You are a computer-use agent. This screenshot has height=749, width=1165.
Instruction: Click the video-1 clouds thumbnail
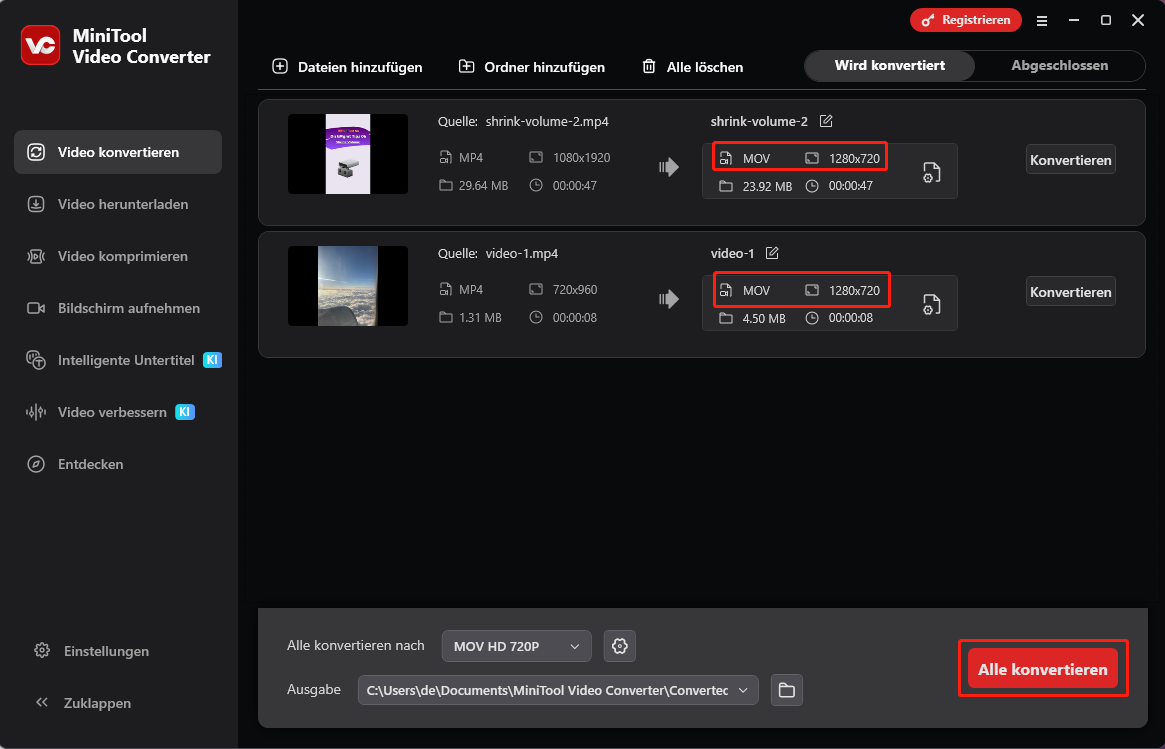pos(348,286)
